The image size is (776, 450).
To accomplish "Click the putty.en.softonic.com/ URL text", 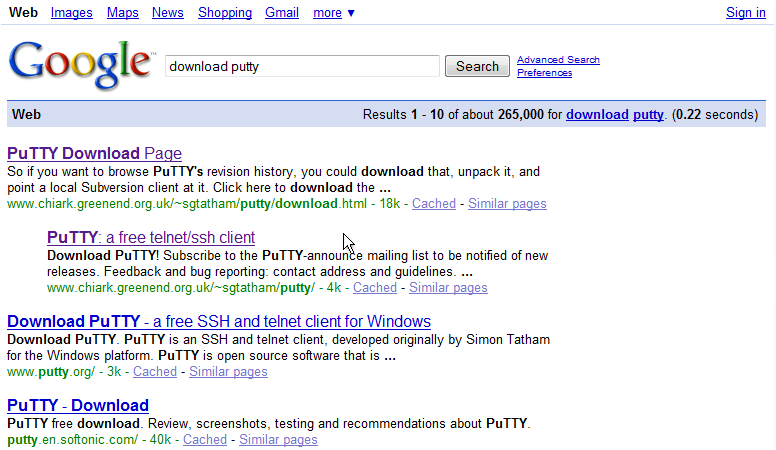I will click(x=73, y=440).
